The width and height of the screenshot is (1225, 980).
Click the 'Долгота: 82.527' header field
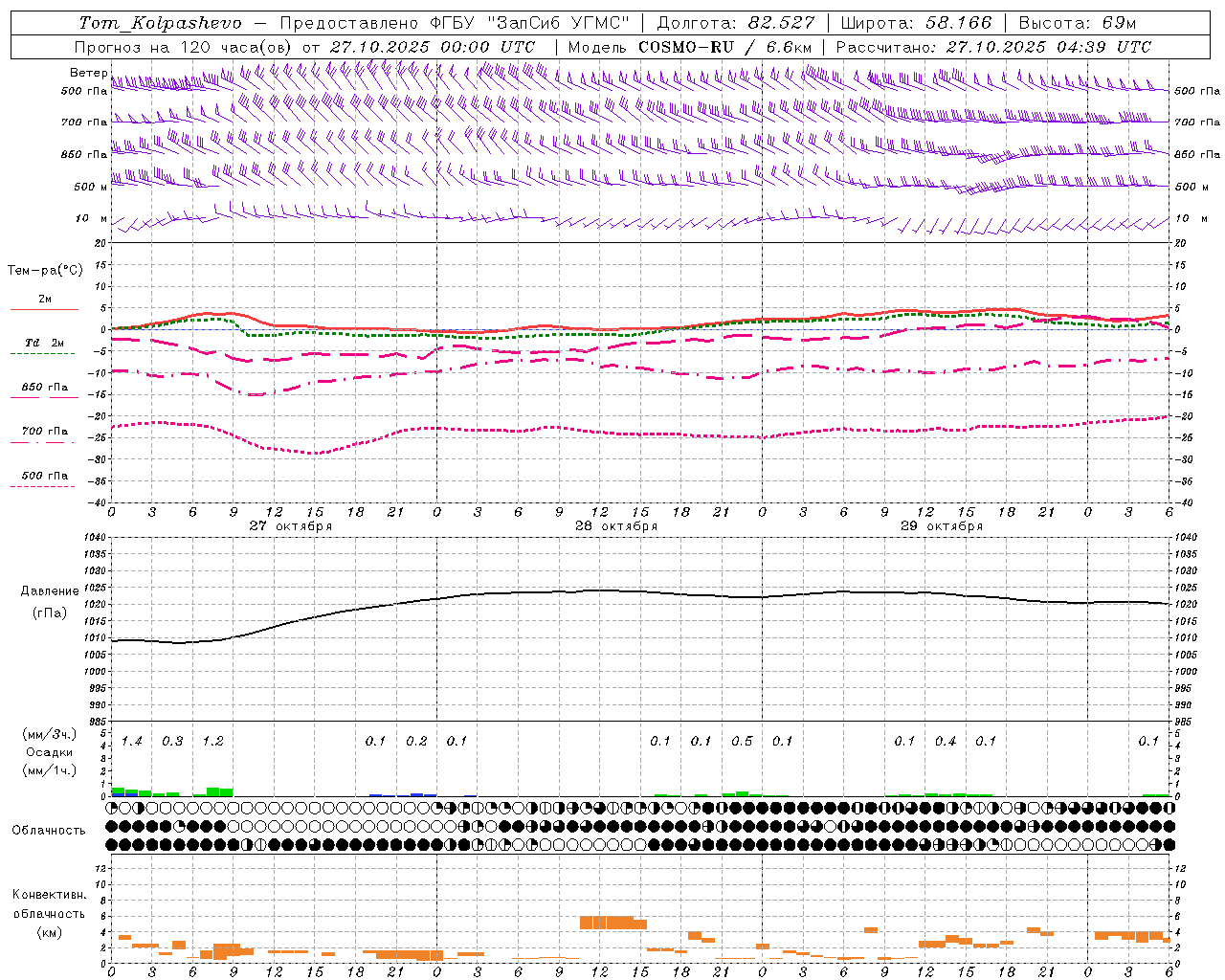click(x=736, y=23)
